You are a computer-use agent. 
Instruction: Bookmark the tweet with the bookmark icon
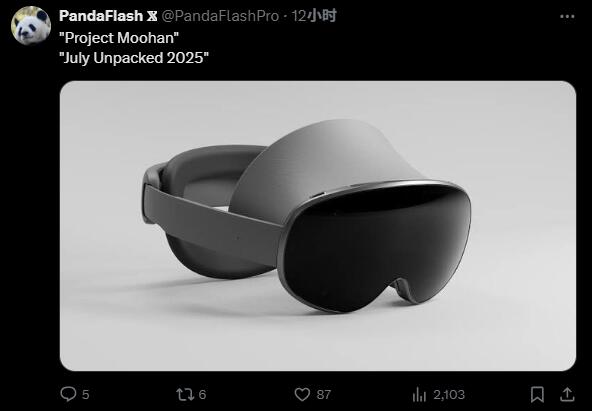tap(537, 394)
